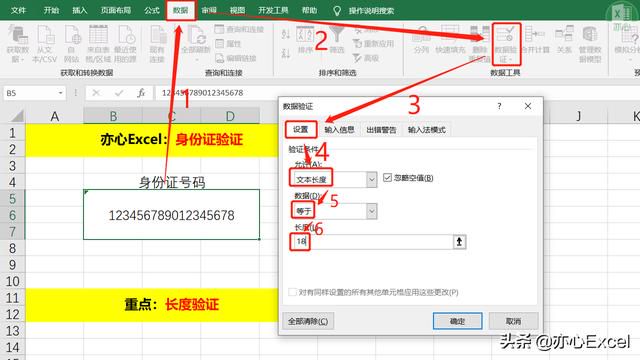Open 最近使用的源 (Recent Sources)
640x360 pixels.
(125, 44)
